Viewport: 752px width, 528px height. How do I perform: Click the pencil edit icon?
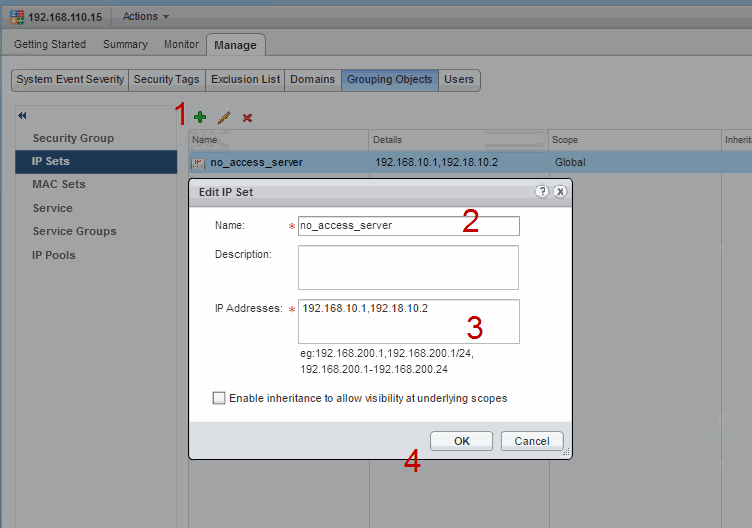[224, 117]
